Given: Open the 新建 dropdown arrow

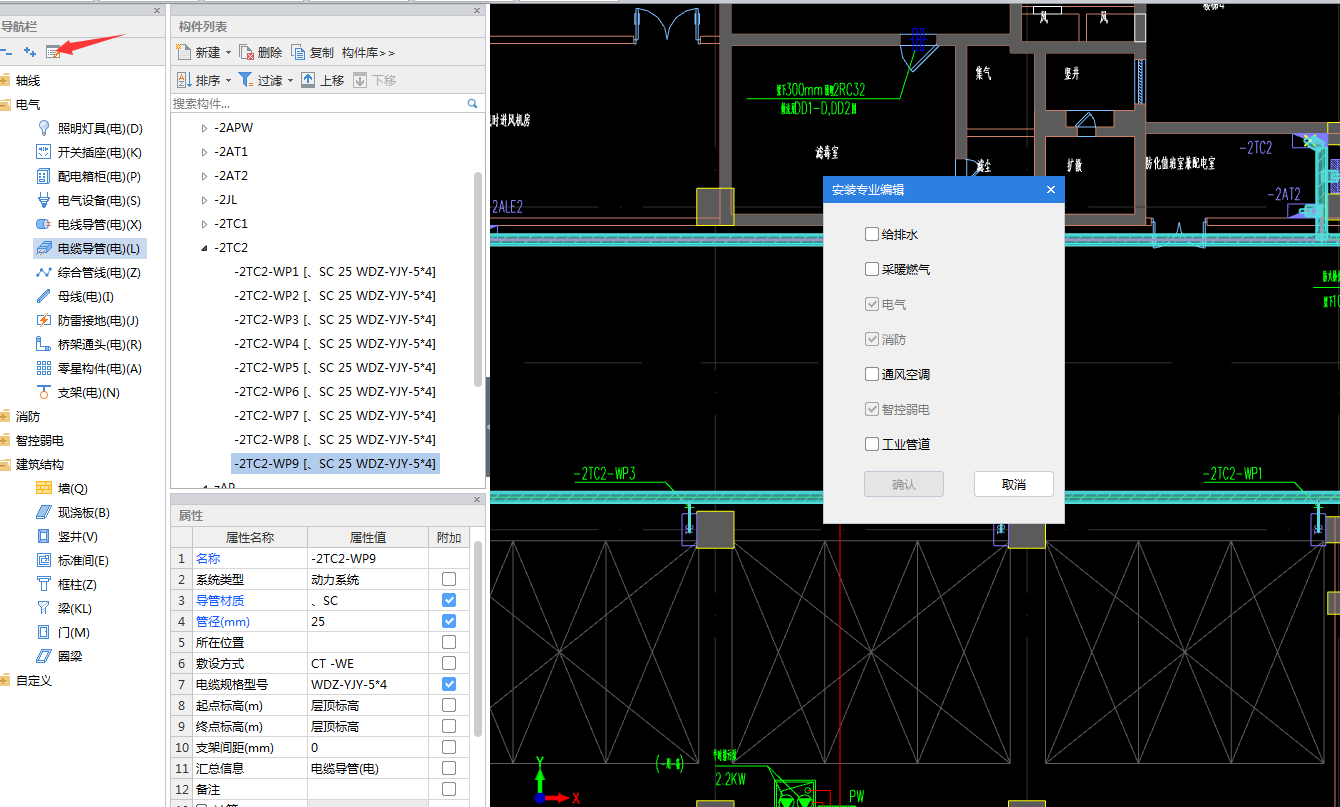Looking at the screenshot, I should coord(229,52).
